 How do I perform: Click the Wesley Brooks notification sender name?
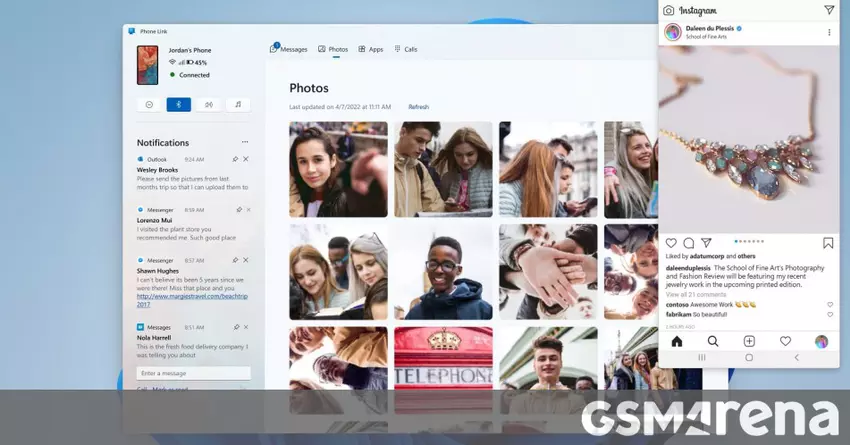click(157, 170)
